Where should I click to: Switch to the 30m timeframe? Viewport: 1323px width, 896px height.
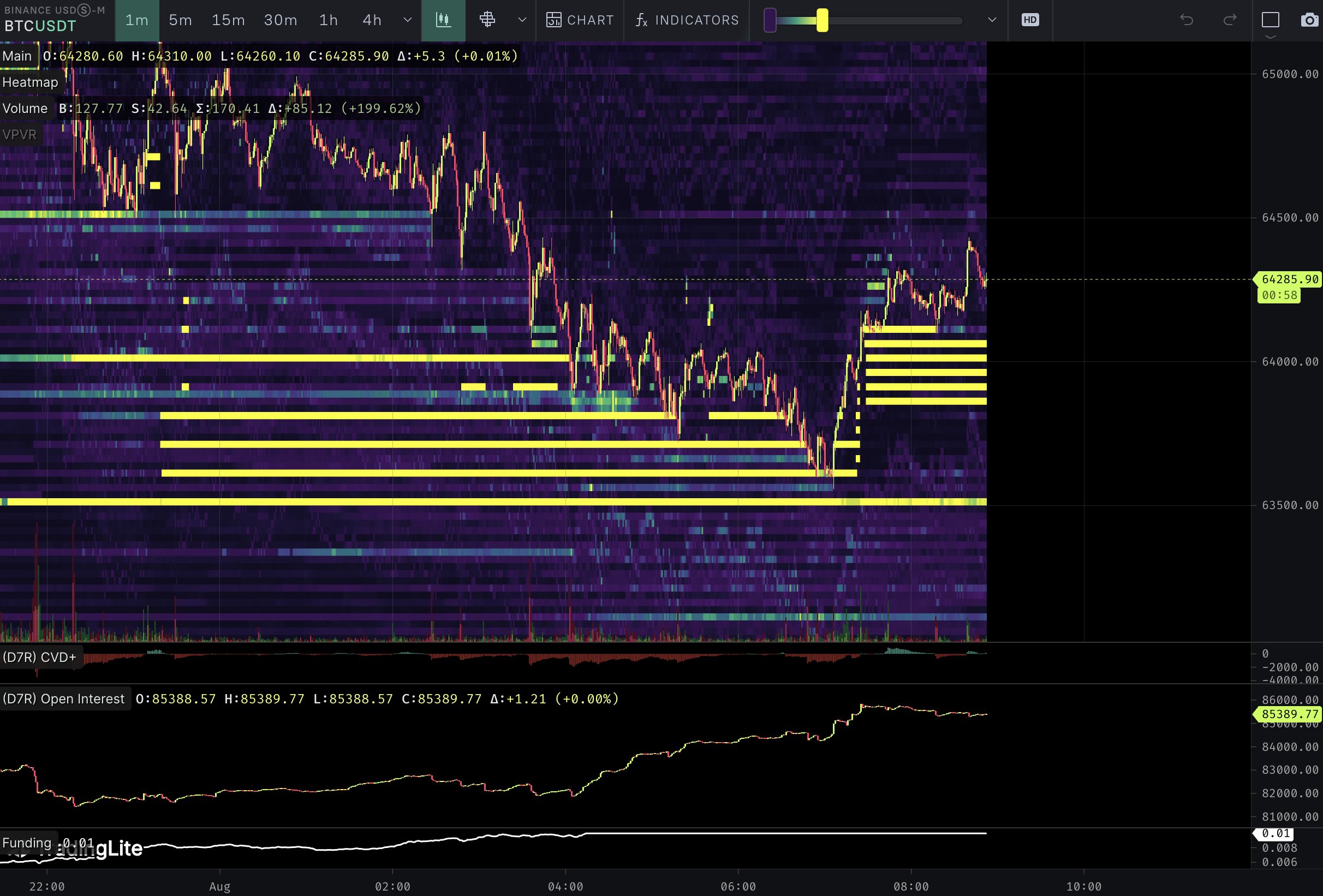281,21
